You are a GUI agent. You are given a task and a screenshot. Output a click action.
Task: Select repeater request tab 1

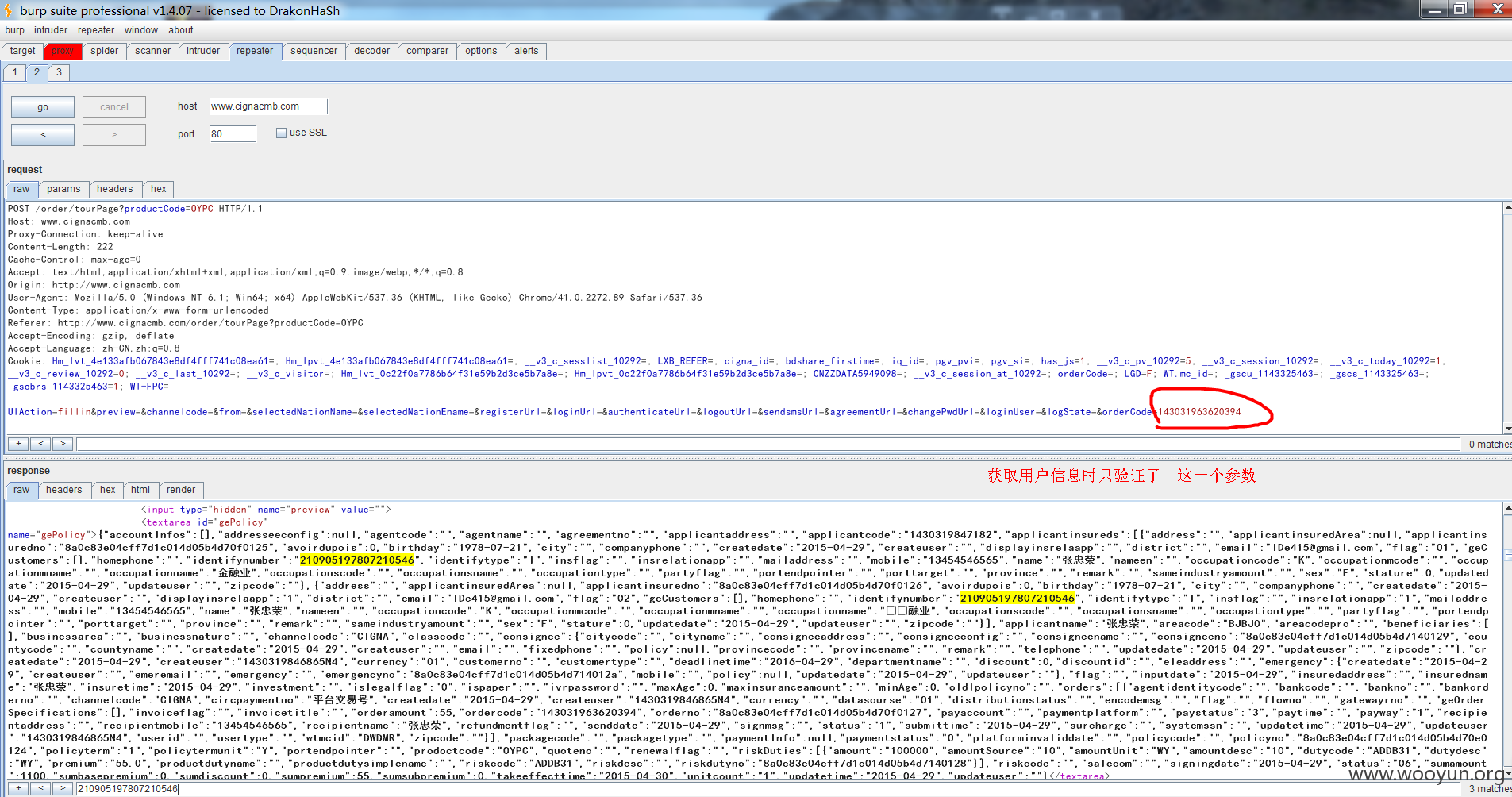pos(15,72)
